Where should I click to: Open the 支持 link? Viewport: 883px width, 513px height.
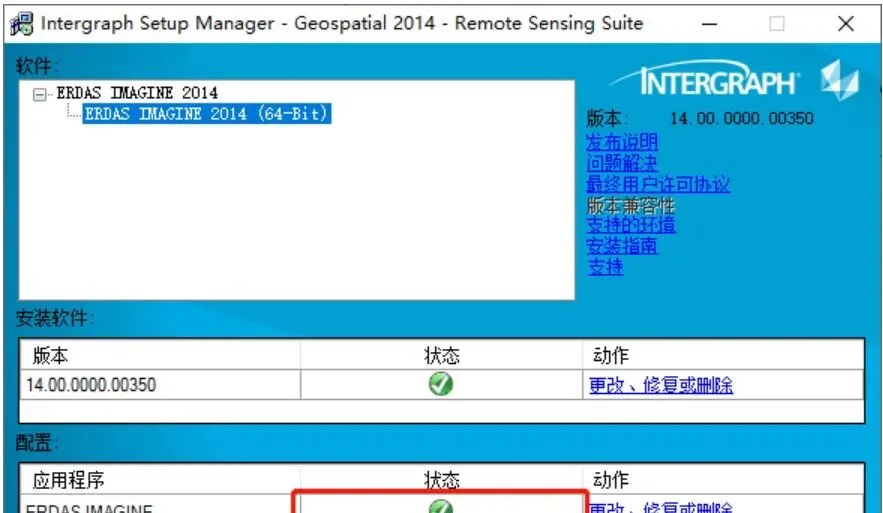coord(605,266)
